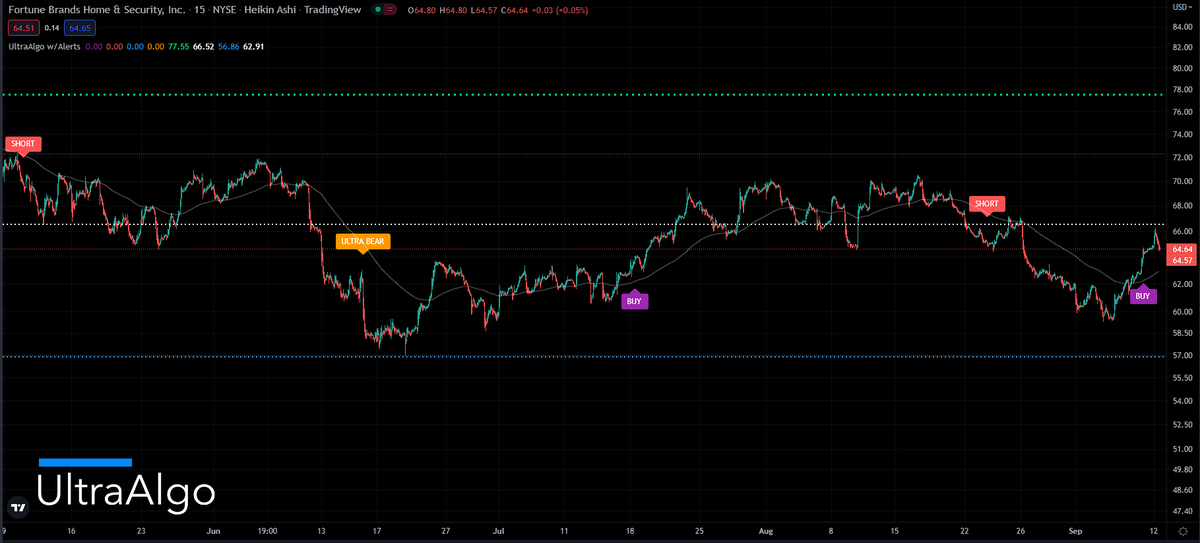1200x543 pixels.
Task: Click the green indicator value 77.55
Action: click(x=180, y=46)
